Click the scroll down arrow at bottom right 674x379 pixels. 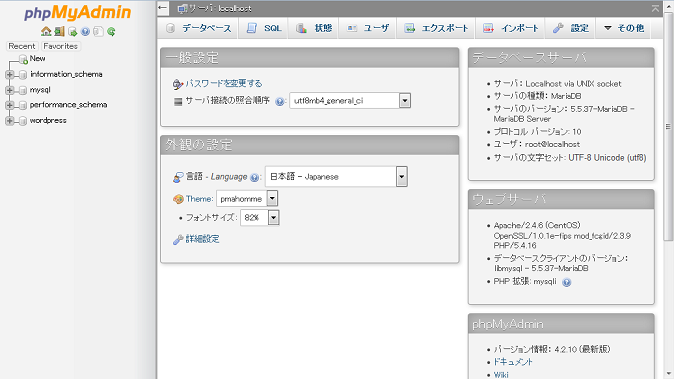point(668,374)
